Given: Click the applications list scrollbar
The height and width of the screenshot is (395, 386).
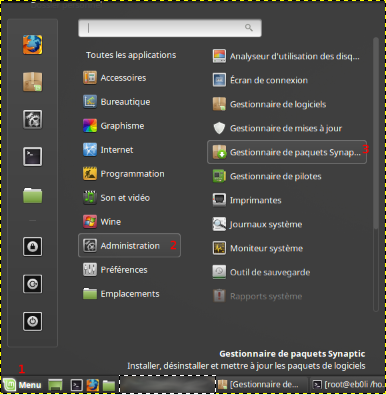Looking at the screenshot, I should click(x=376, y=133).
